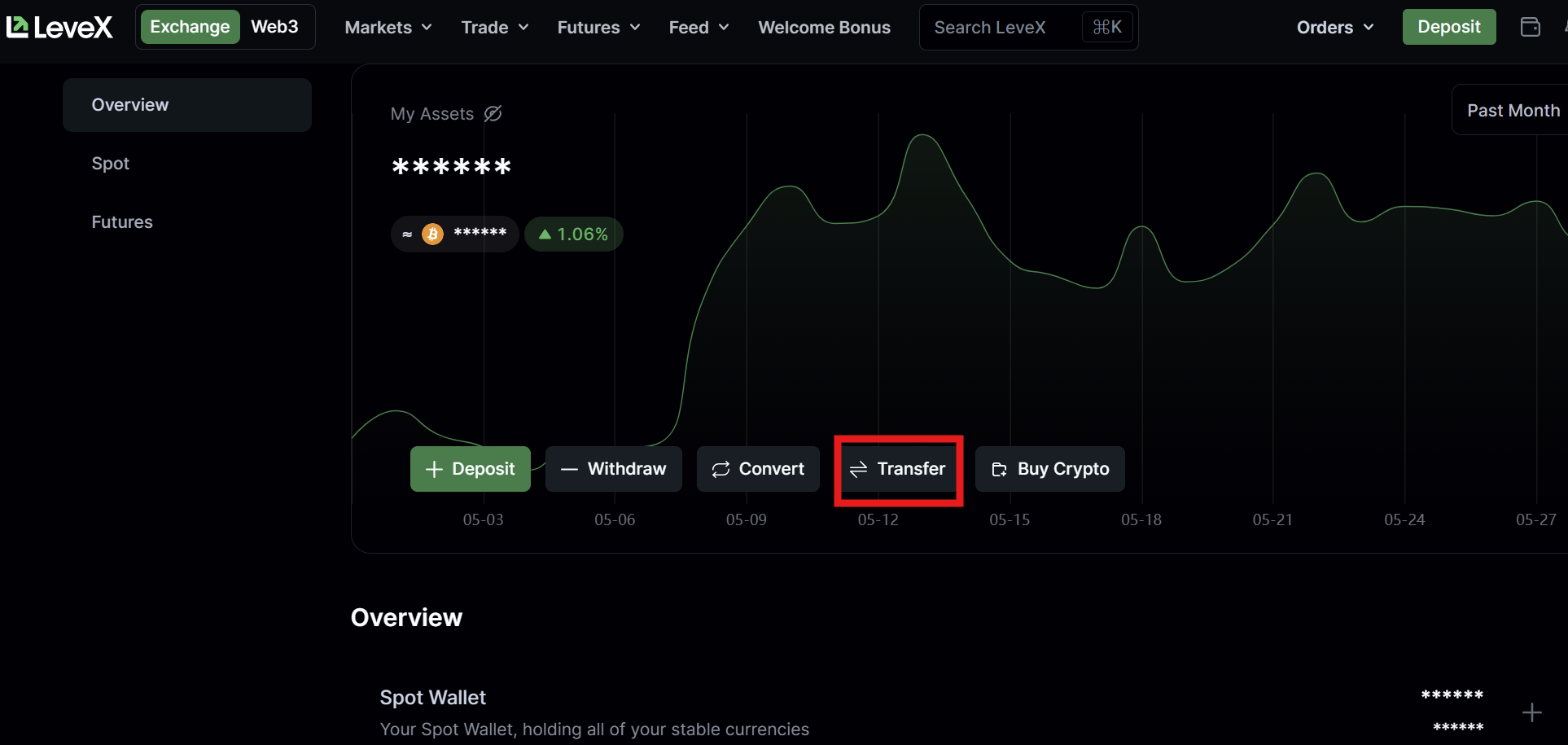Open the Orders dropdown
The image size is (1568, 745).
pos(1335,28)
